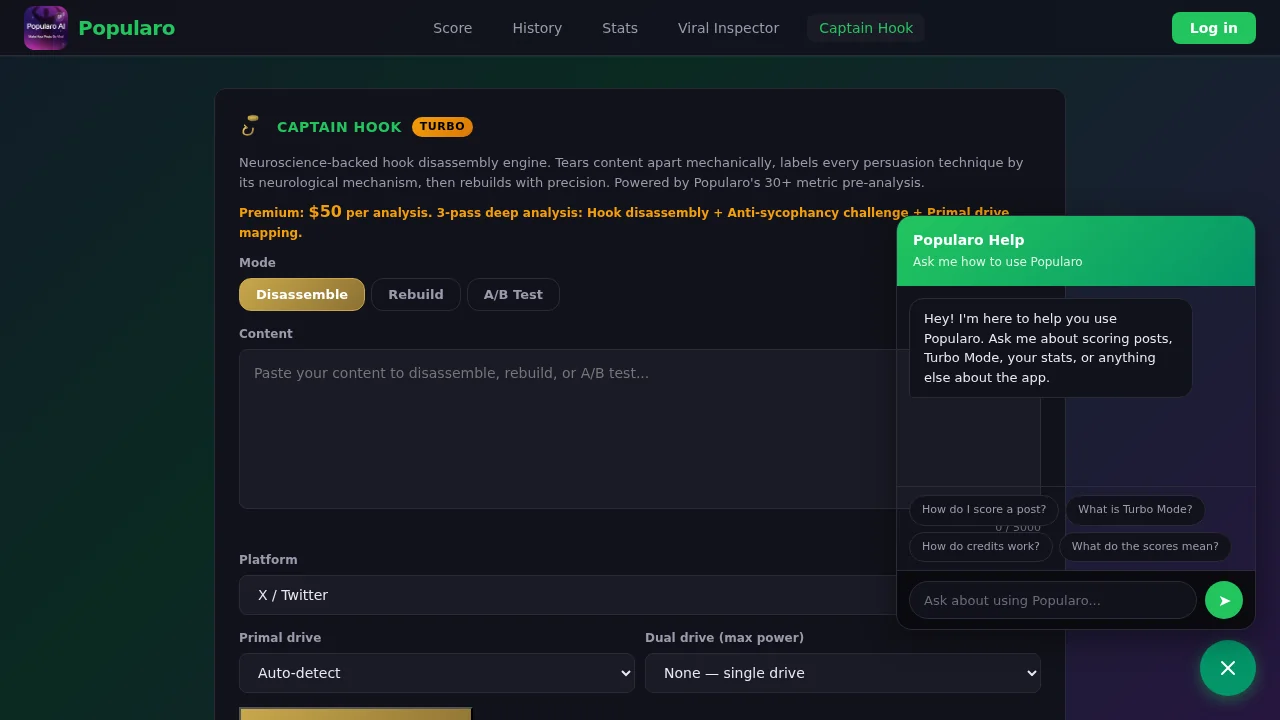Select 'What do the scores mean?' suggestion
This screenshot has width=1280, height=720.
pos(1145,546)
